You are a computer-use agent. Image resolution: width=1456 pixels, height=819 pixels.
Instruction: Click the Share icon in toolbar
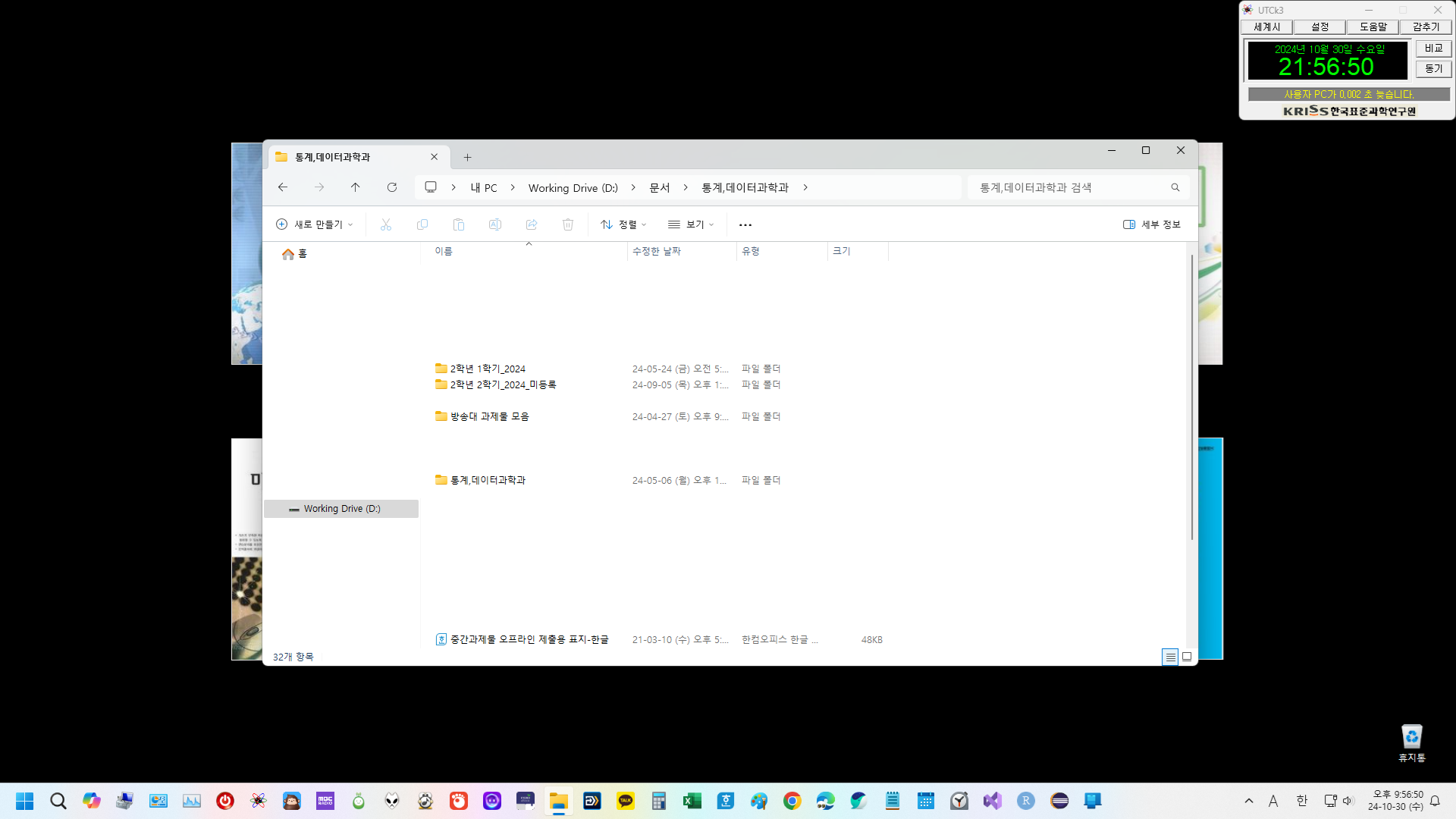(532, 224)
